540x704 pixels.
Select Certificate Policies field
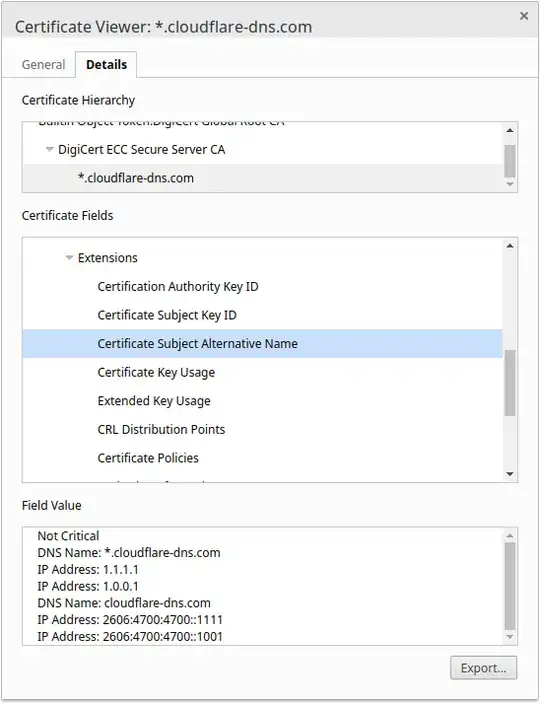pyautogui.click(x=263, y=458)
